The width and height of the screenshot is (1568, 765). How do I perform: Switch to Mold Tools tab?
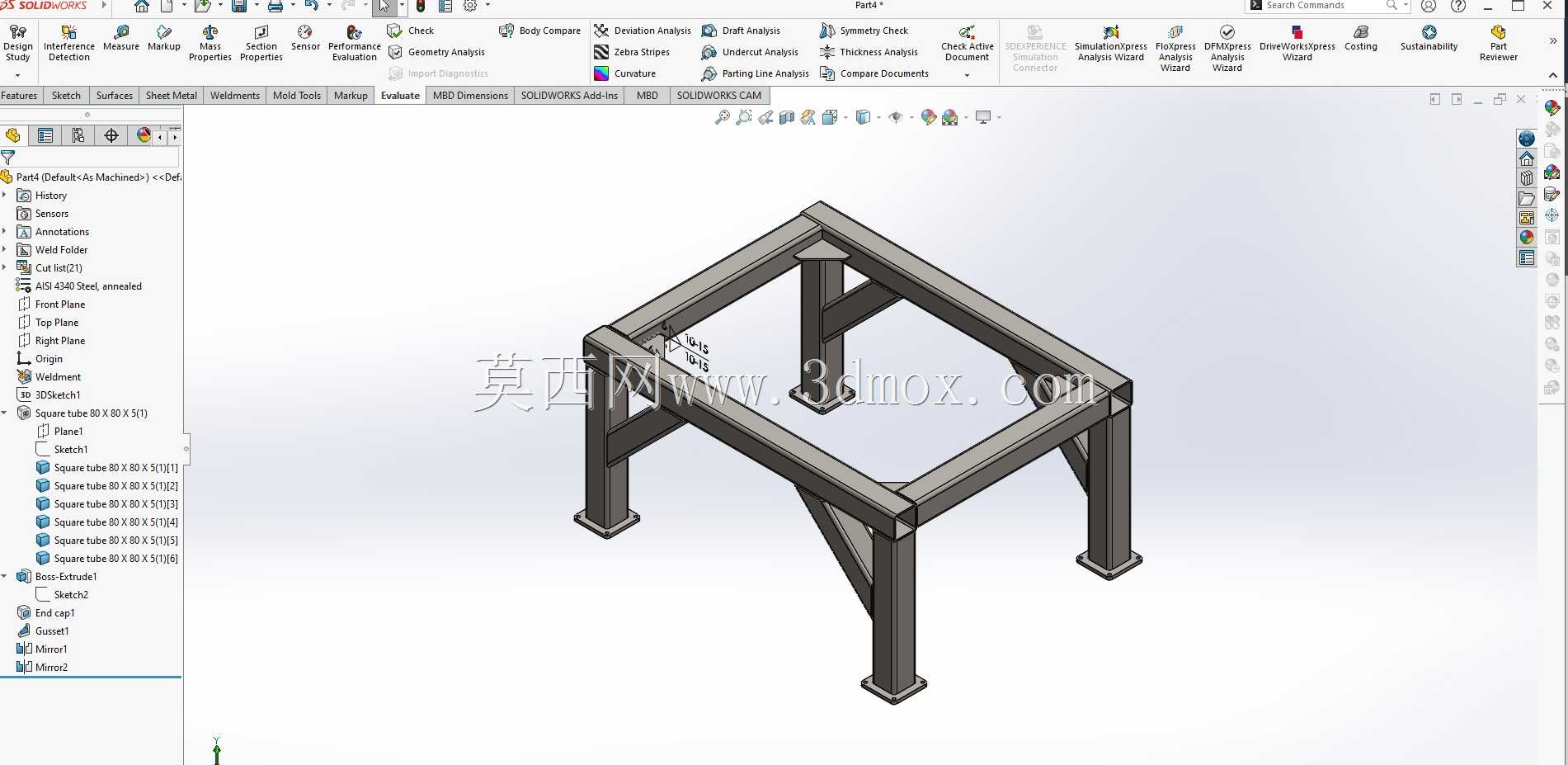(x=297, y=96)
